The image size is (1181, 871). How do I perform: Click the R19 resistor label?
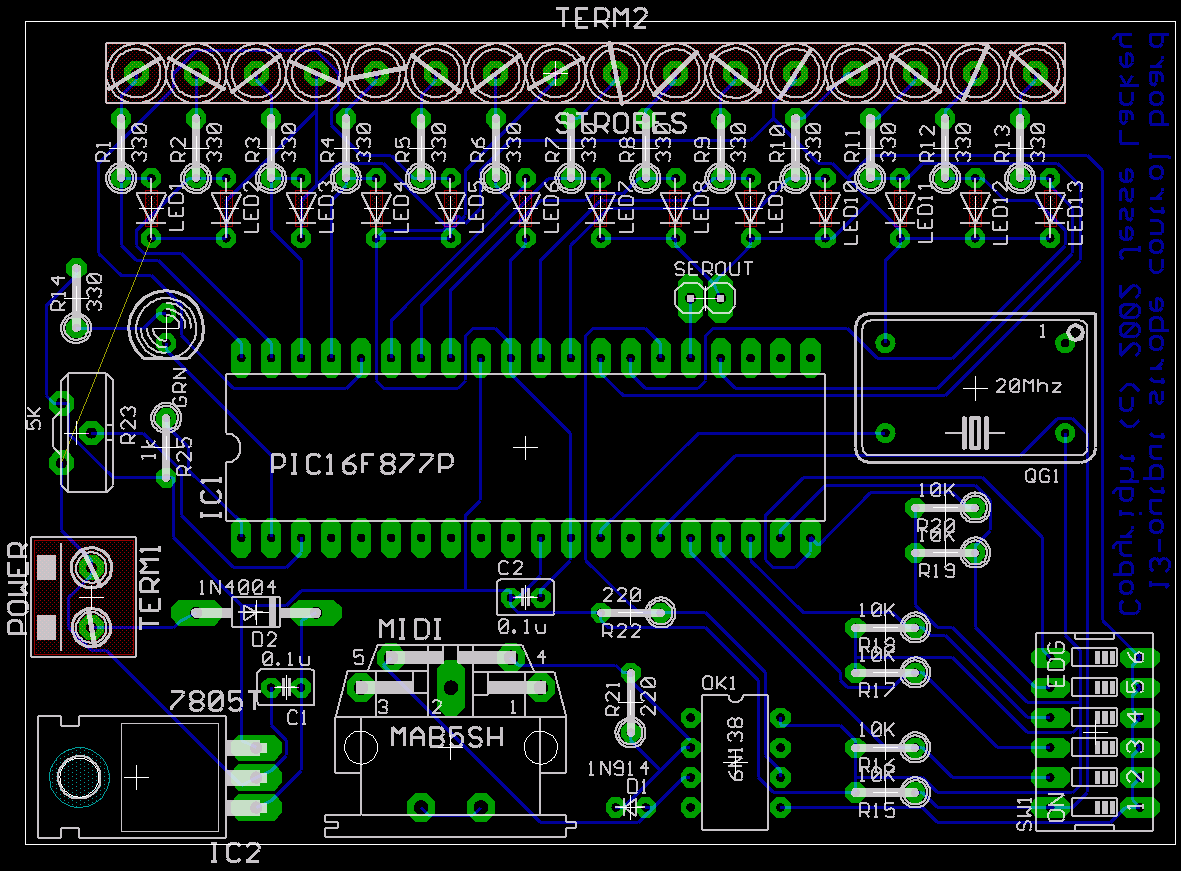click(936, 571)
